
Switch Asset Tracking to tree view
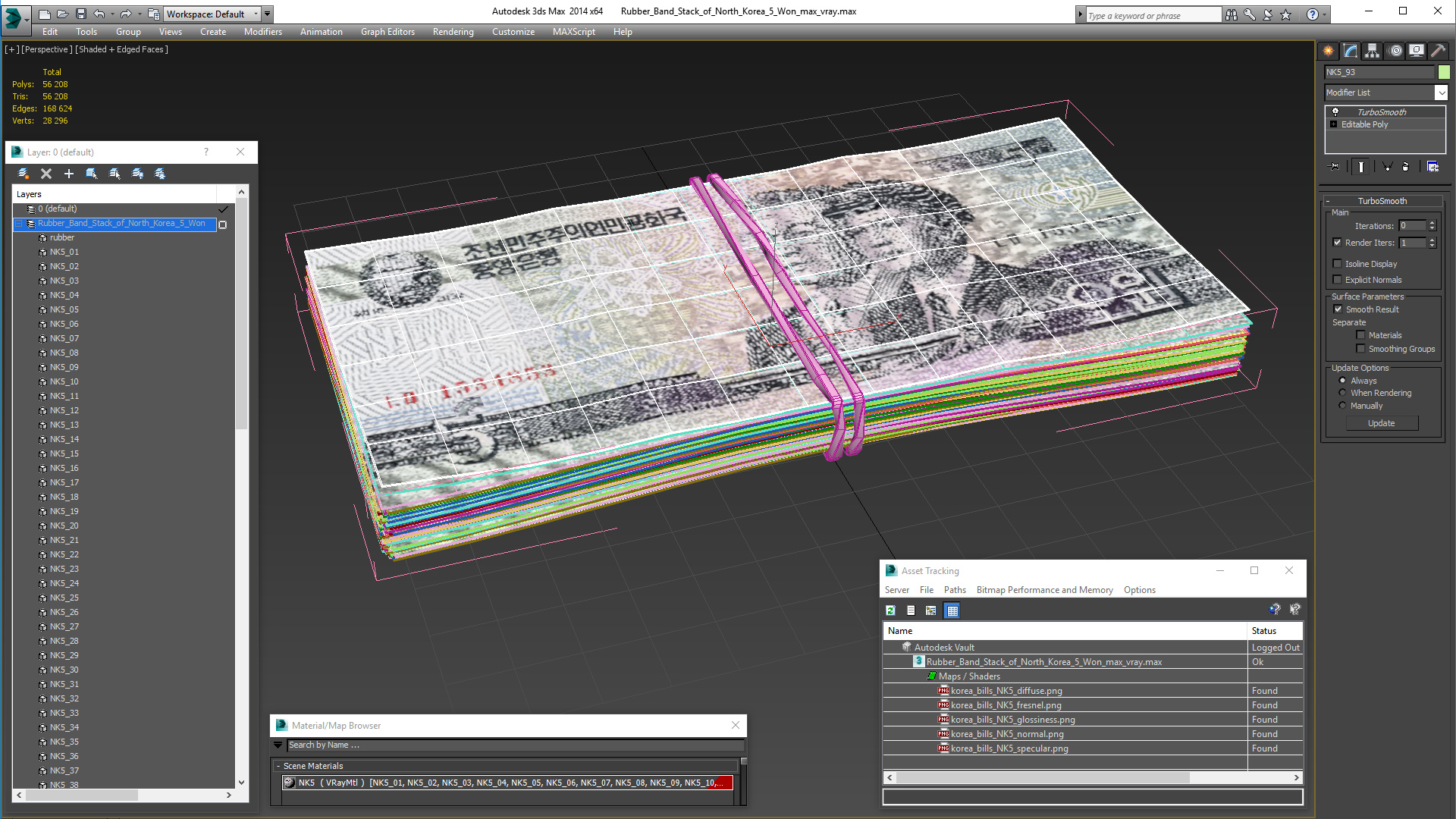pyautogui.click(x=931, y=610)
